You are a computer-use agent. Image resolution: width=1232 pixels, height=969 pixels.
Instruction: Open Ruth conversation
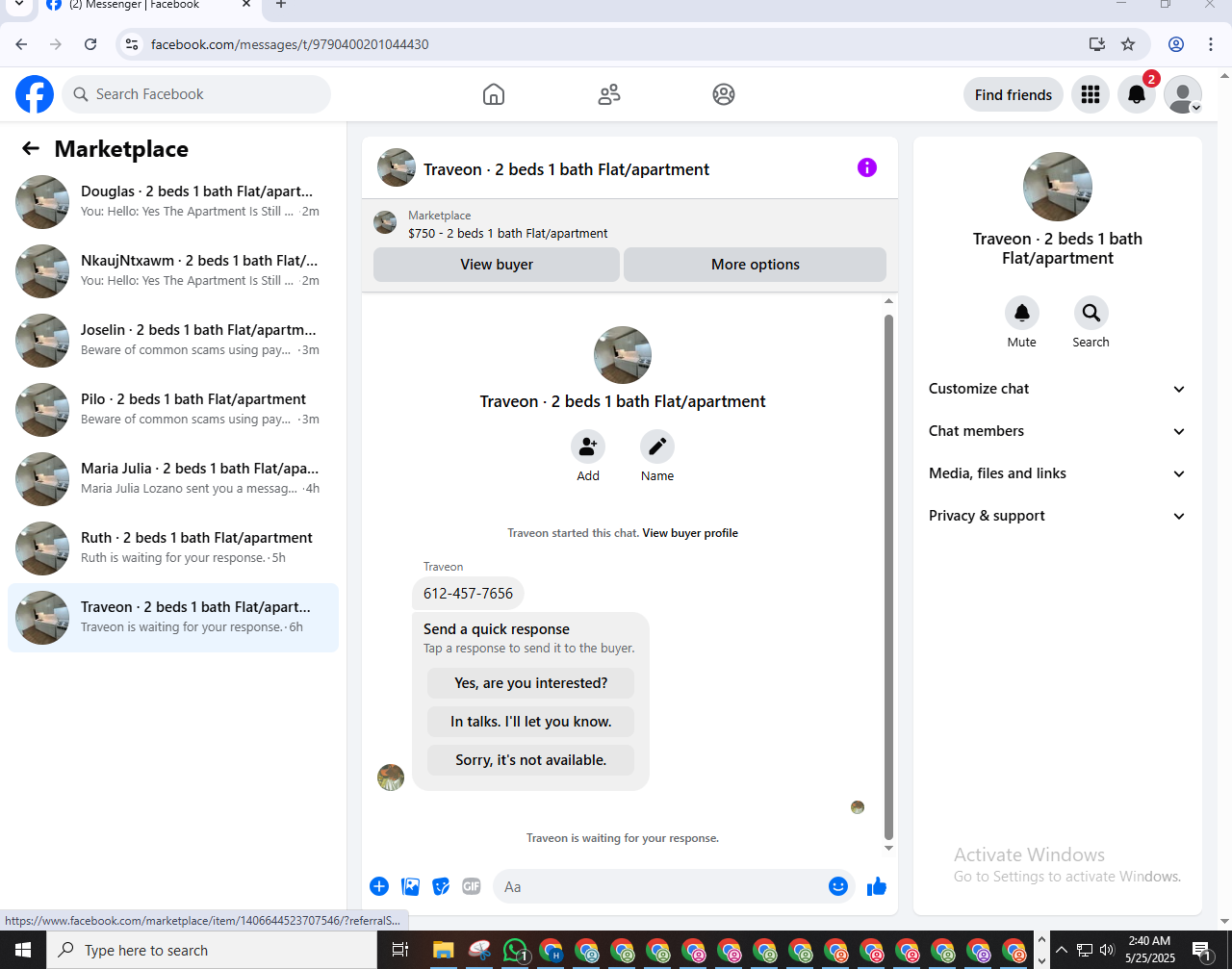(x=173, y=548)
